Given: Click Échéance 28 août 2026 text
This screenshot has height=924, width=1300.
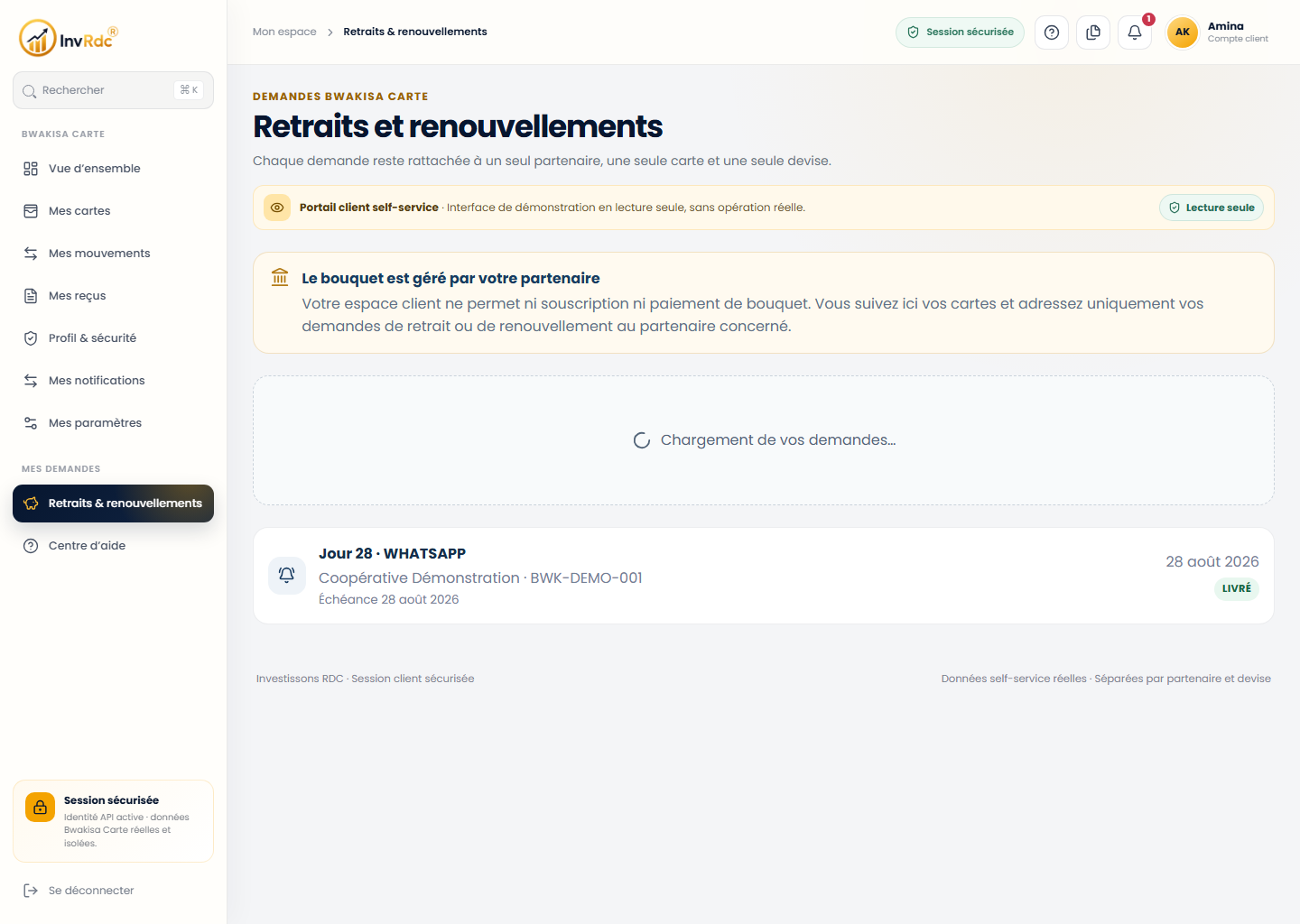Looking at the screenshot, I should click(x=388, y=599).
